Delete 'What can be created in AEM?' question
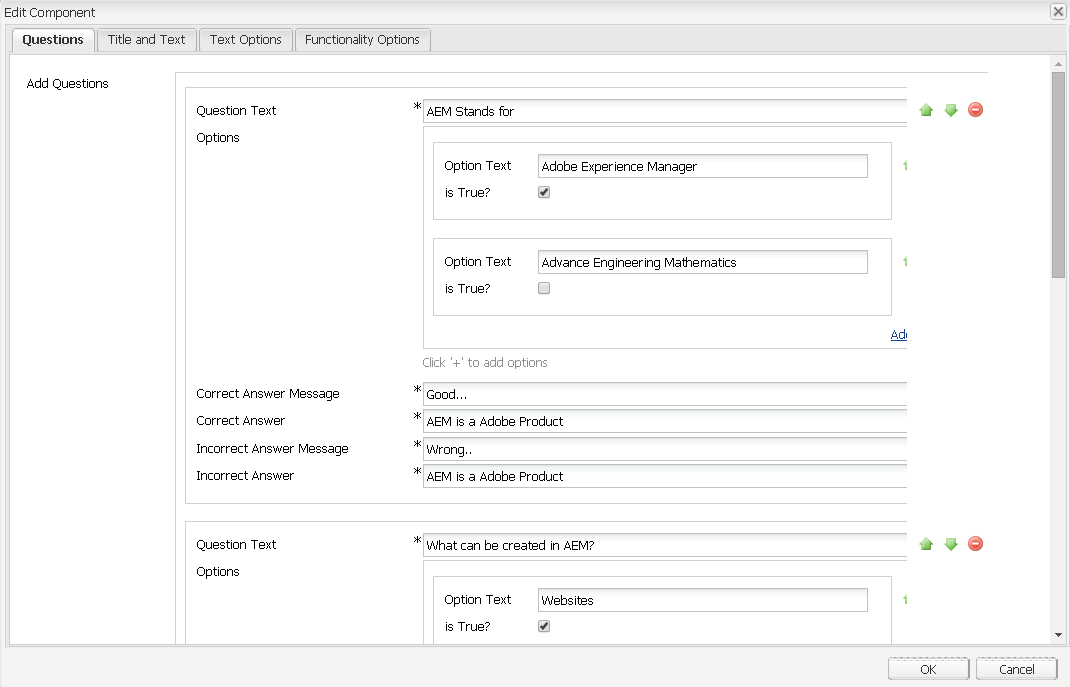The image size is (1070, 687). (976, 544)
